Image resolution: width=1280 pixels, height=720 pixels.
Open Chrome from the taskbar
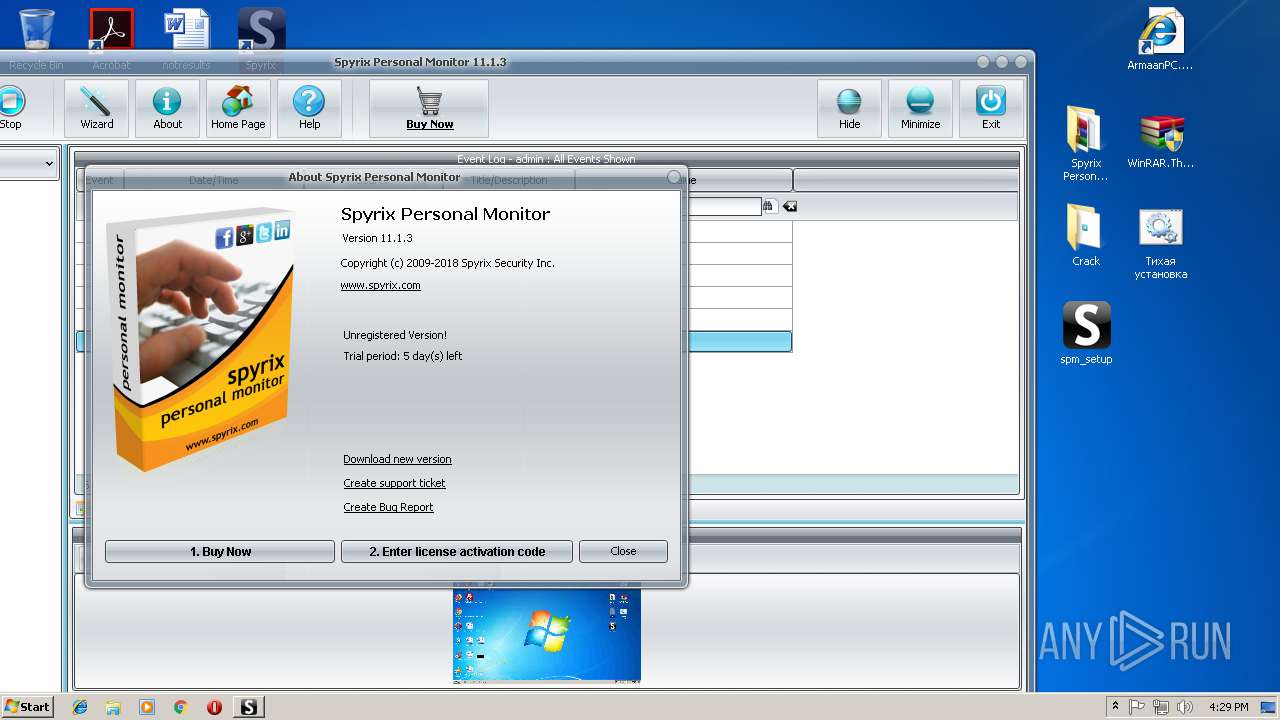[180, 707]
